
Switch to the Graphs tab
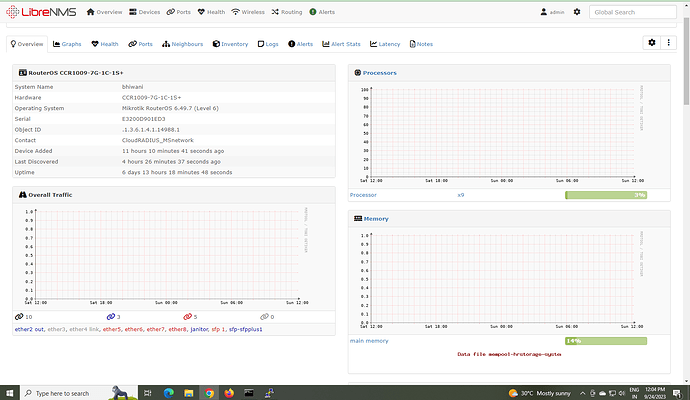[67, 44]
